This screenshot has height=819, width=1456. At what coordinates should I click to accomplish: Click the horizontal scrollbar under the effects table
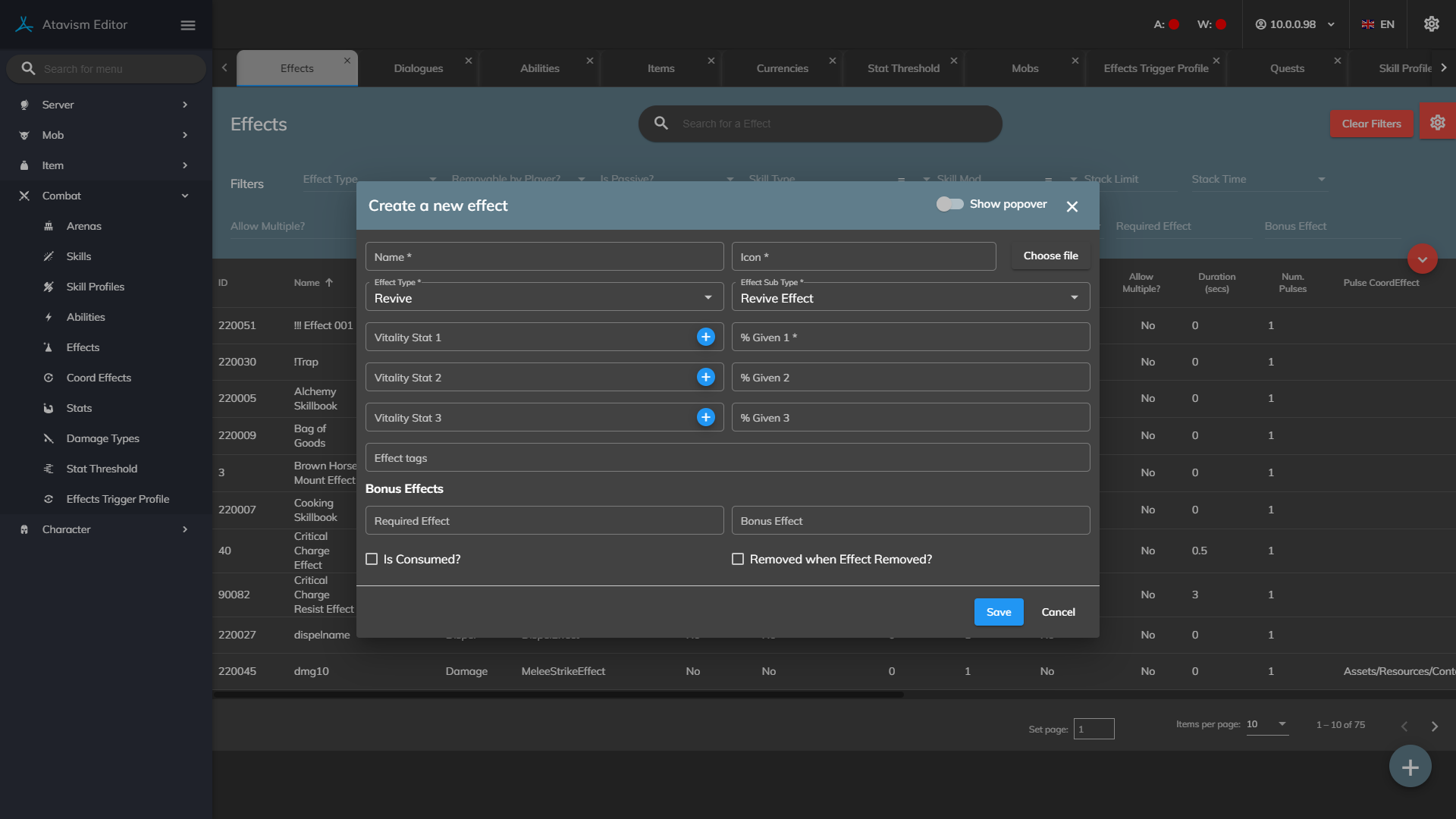point(558,695)
